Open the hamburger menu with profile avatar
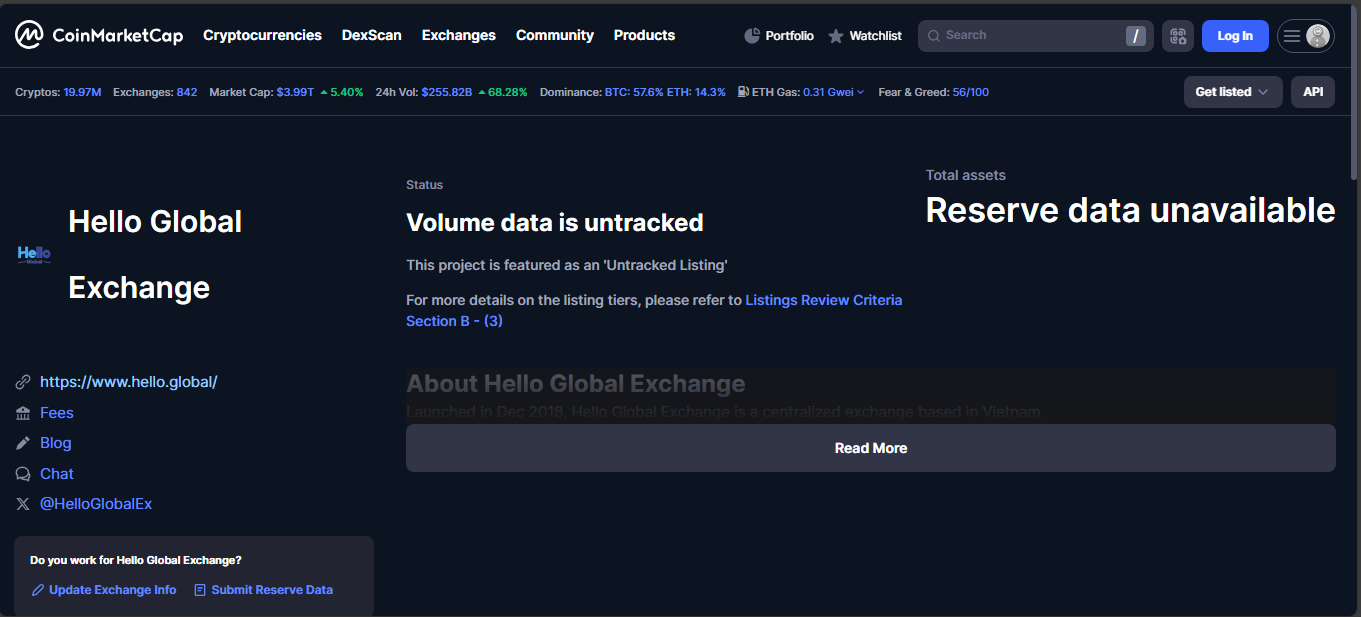The width and height of the screenshot is (1361, 617). click(x=1305, y=36)
